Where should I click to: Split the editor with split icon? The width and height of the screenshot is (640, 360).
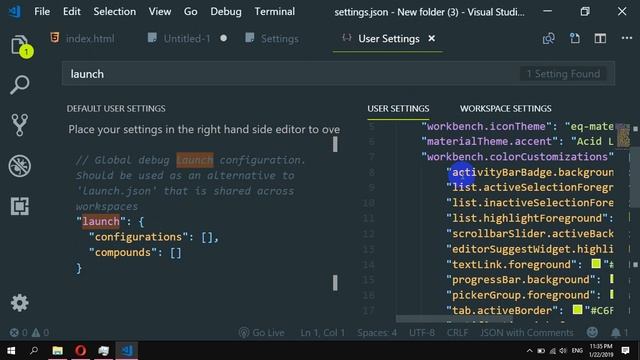pyautogui.click(x=600, y=38)
